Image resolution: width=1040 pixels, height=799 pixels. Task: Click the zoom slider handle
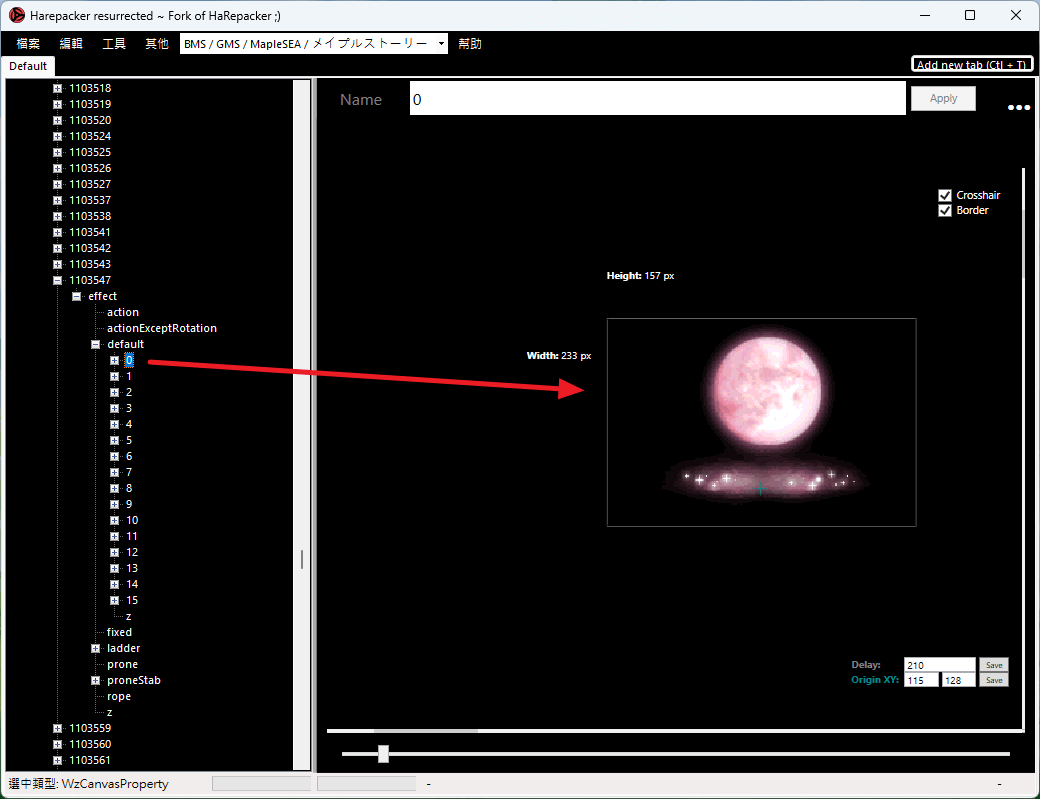click(x=383, y=754)
